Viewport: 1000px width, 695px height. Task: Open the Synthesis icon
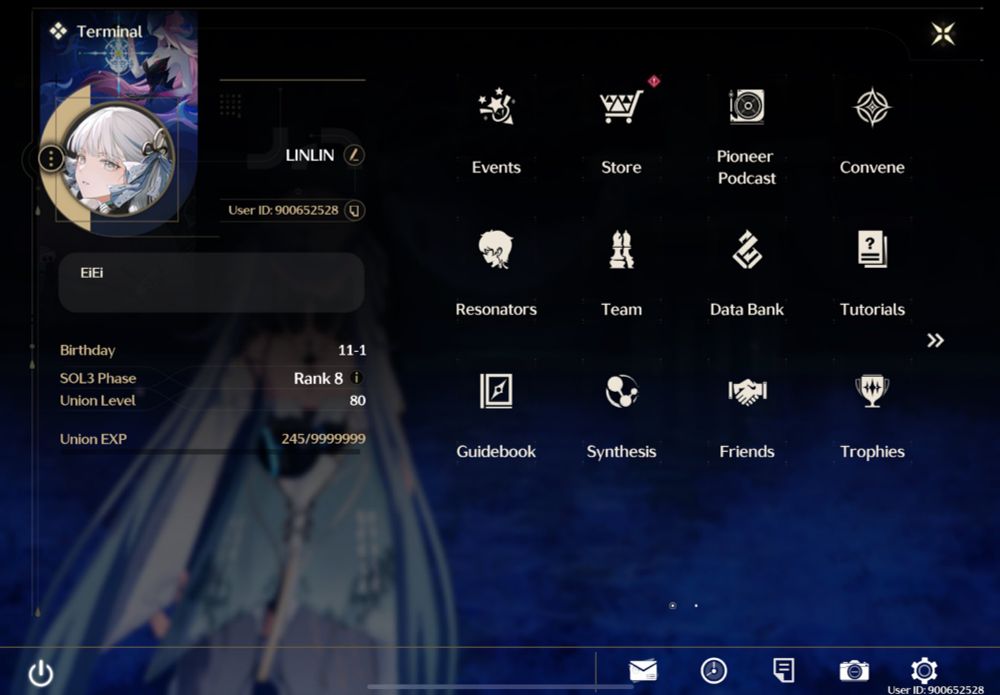621,391
